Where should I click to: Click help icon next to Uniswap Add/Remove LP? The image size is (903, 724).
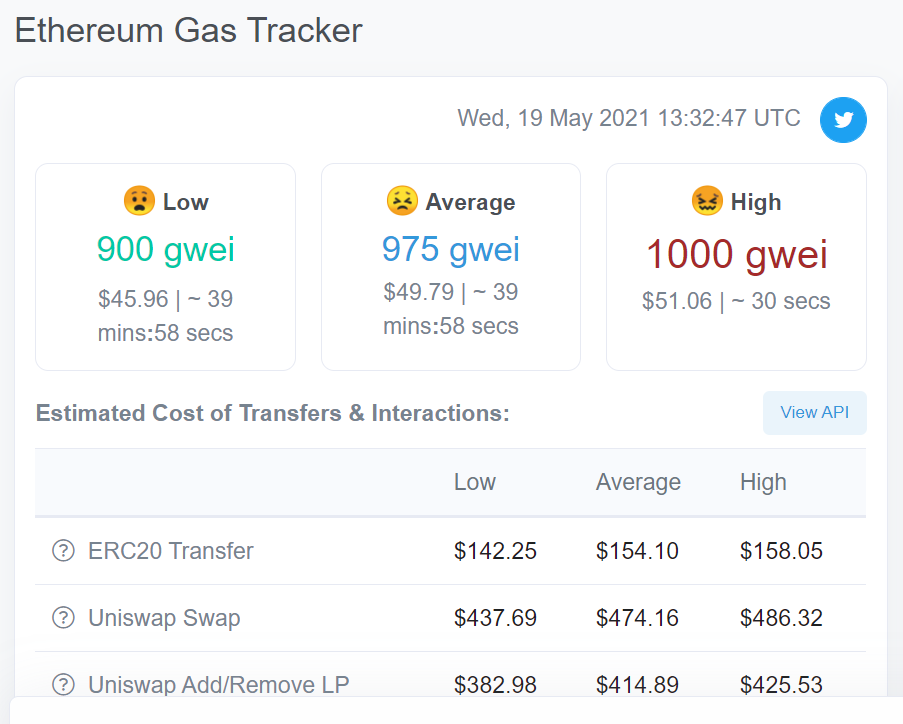pos(63,684)
